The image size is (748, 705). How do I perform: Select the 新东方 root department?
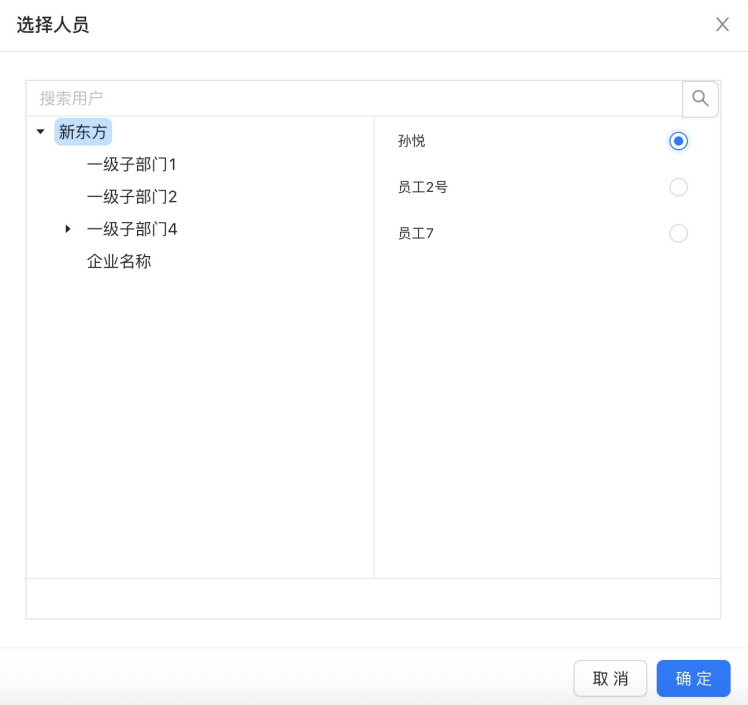pyautogui.click(x=83, y=132)
